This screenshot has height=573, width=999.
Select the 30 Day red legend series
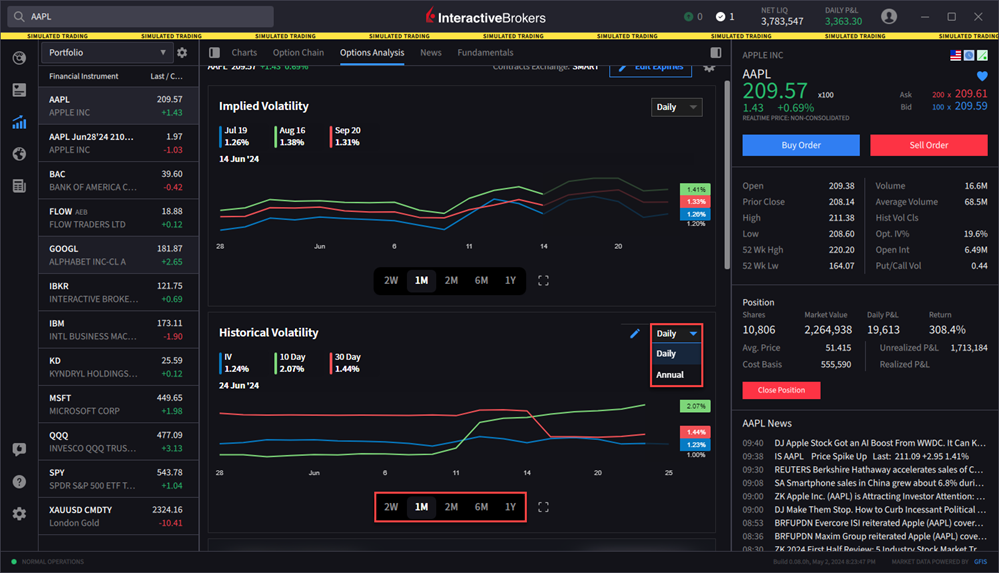click(346, 363)
